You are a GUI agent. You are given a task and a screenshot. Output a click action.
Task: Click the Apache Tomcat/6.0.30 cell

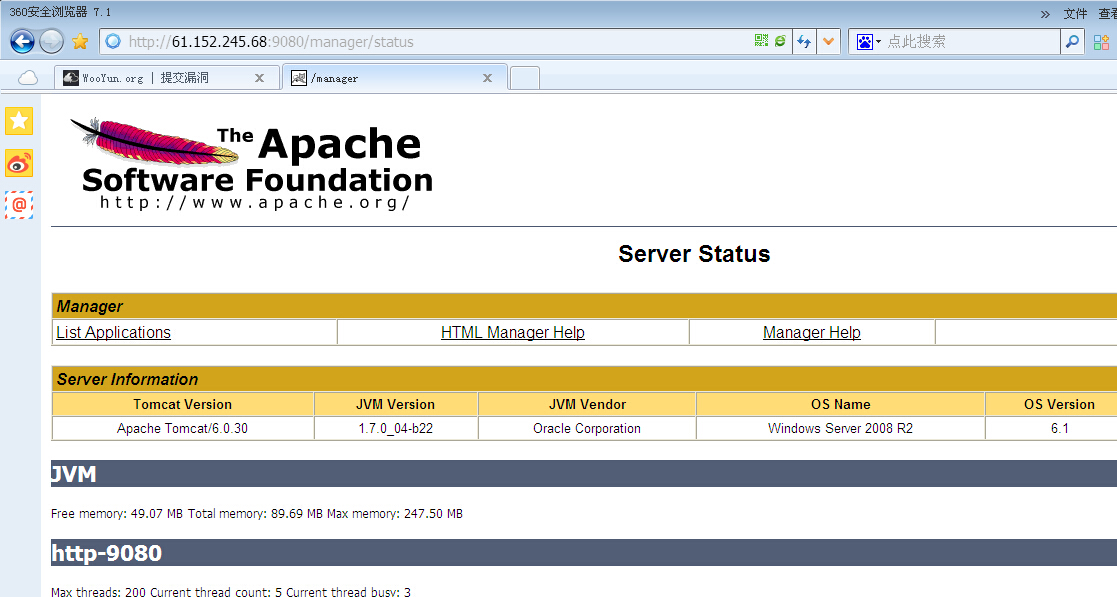[x=182, y=429]
